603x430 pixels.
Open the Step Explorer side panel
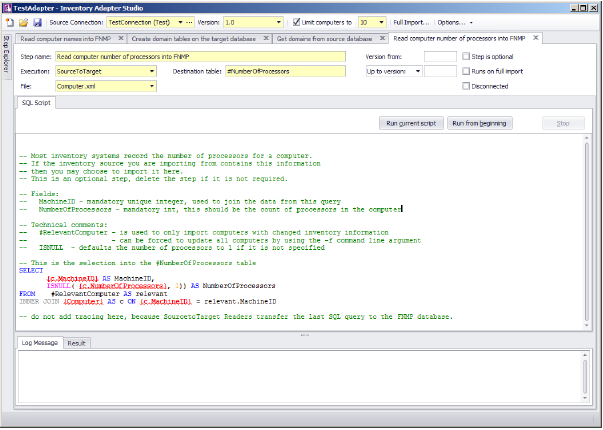pos(6,54)
